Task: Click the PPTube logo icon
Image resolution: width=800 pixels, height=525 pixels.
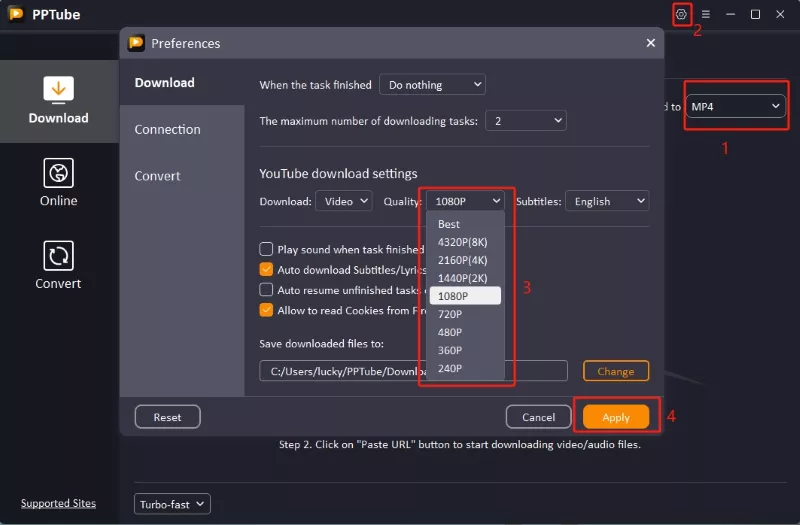Action: tap(16, 14)
